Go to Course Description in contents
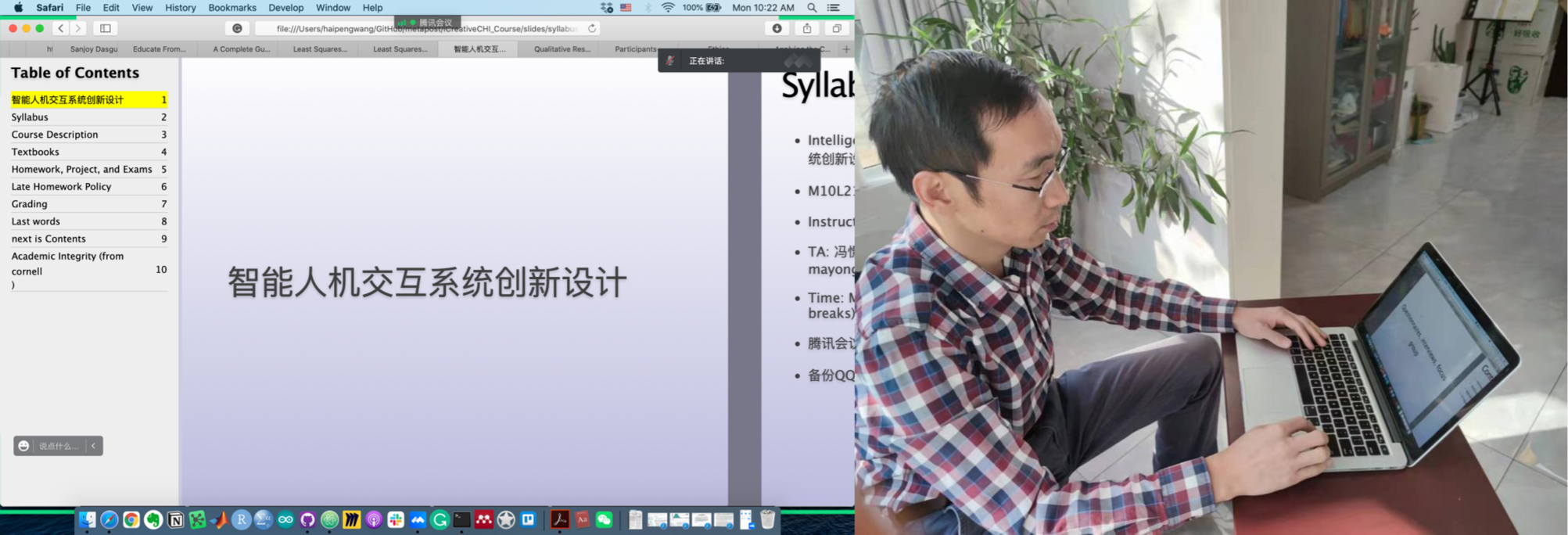This screenshot has height=535, width=1568. point(55,135)
